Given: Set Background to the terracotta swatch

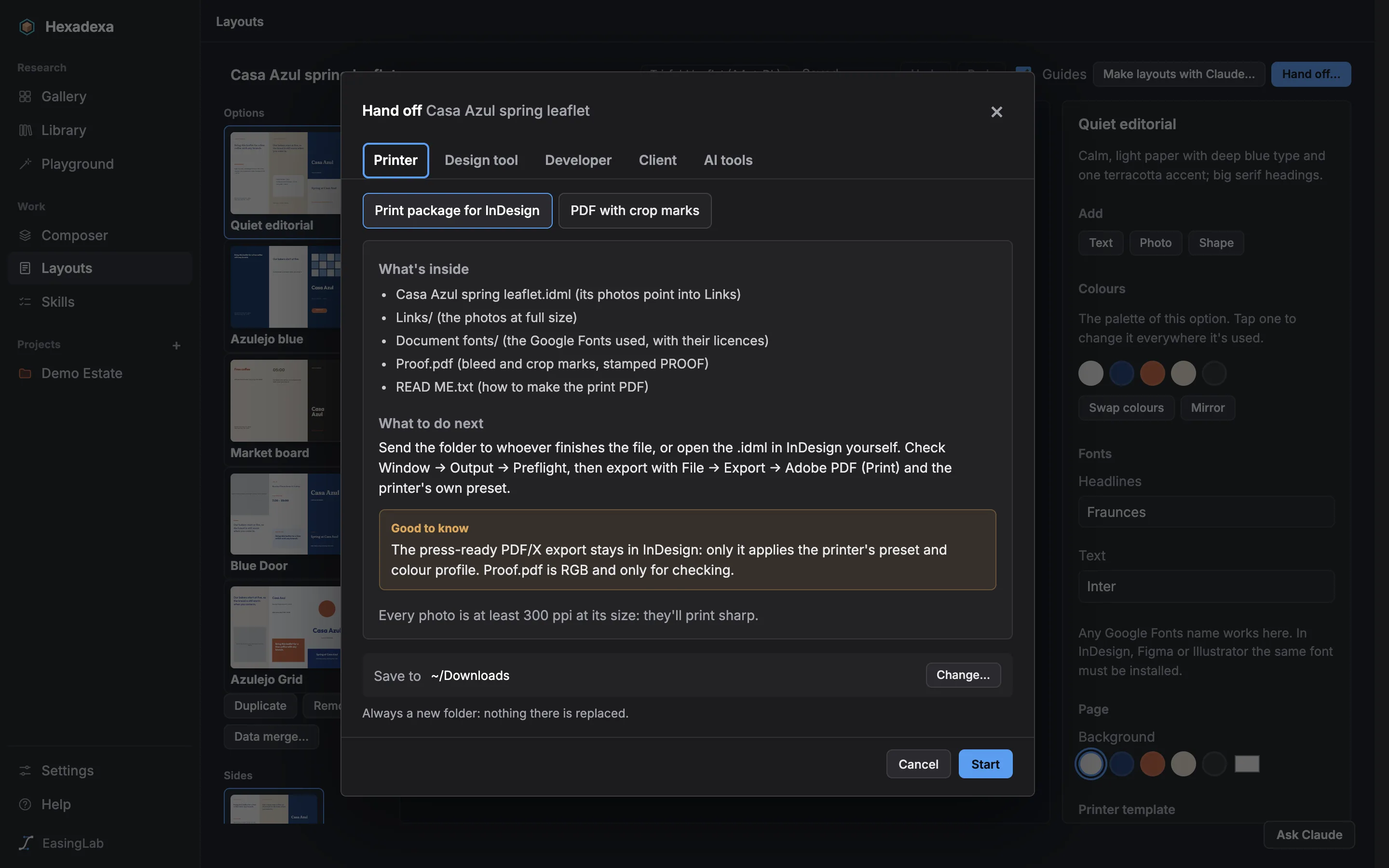Looking at the screenshot, I should click(1152, 764).
